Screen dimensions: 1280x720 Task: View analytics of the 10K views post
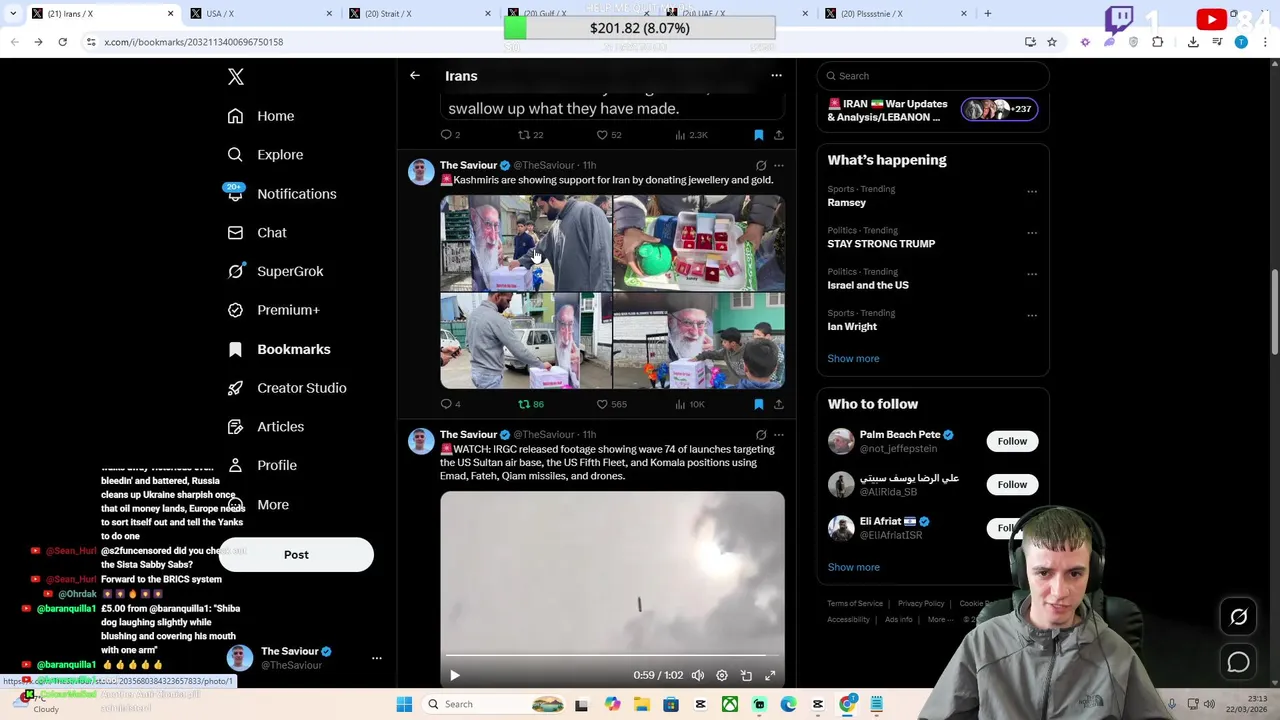pos(690,404)
